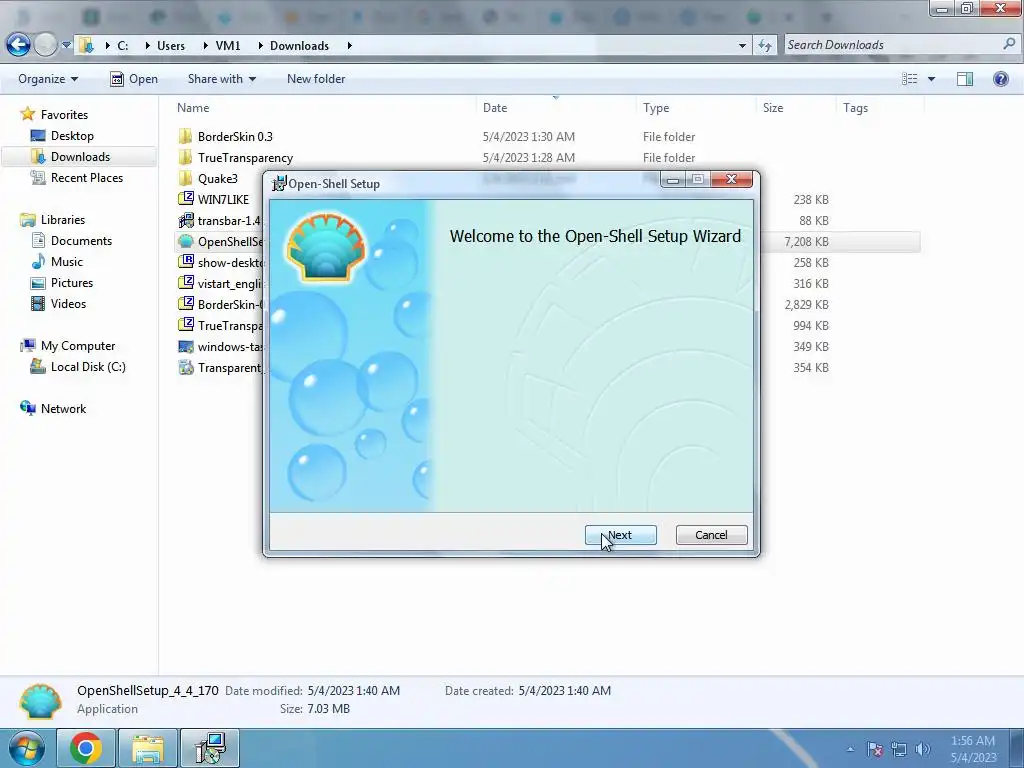Open address bar history dropdown arrow
This screenshot has width=1024, height=768.
742,45
